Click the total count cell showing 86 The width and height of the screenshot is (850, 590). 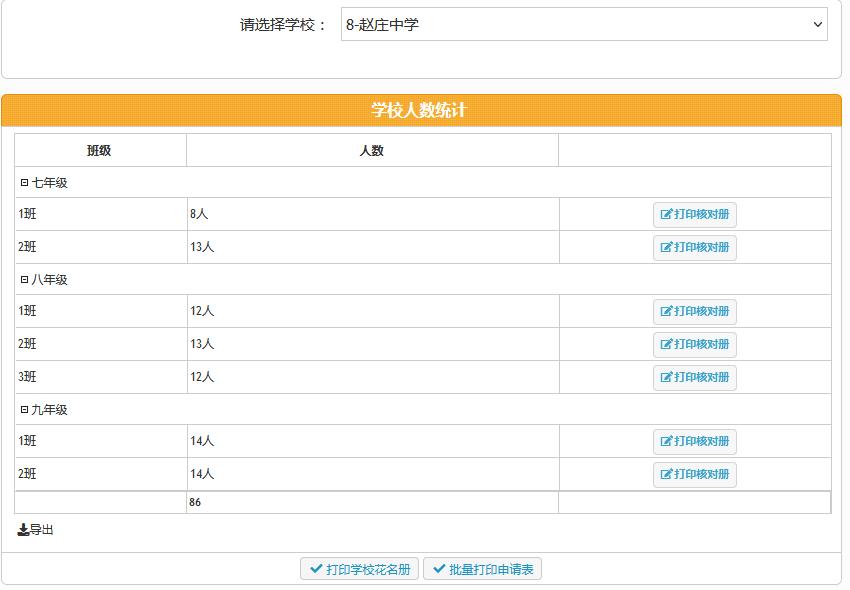point(372,502)
